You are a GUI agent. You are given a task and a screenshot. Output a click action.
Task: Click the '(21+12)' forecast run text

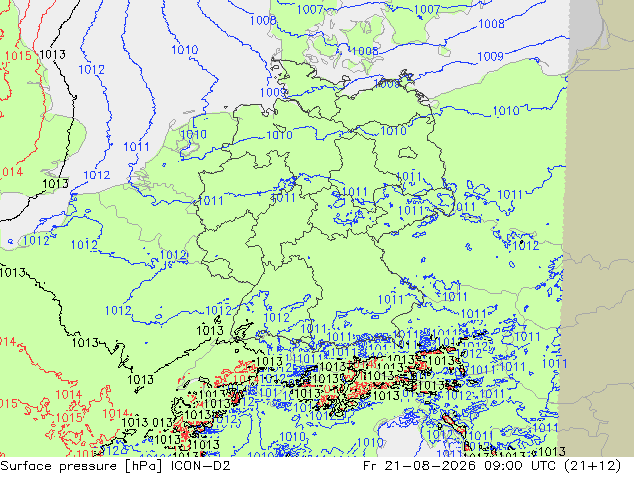point(594,466)
